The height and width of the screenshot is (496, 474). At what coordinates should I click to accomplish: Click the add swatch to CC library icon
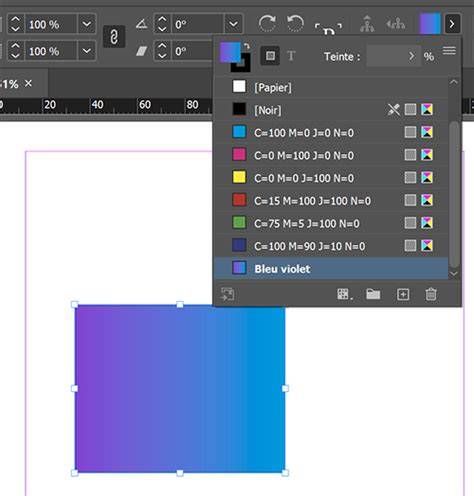pyautogui.click(x=228, y=294)
